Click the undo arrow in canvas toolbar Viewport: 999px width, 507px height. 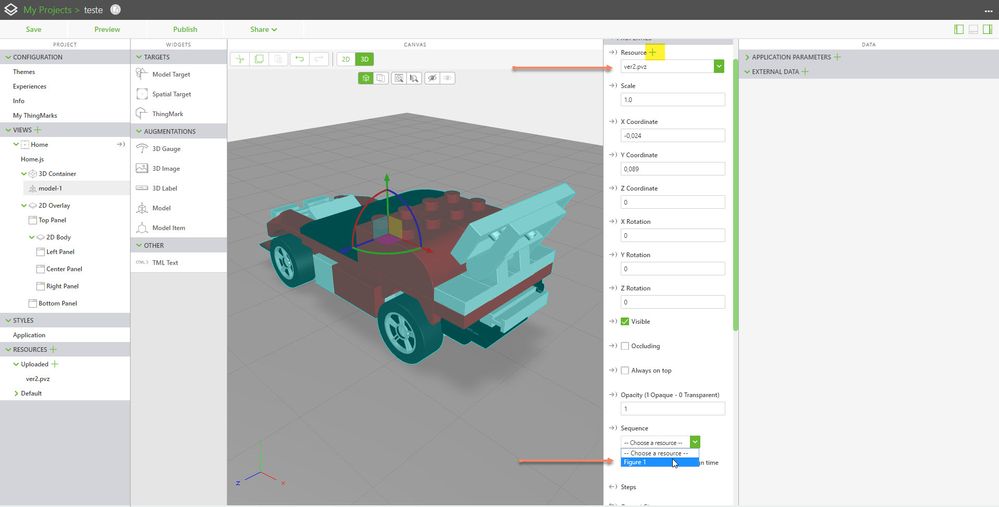pos(298,59)
